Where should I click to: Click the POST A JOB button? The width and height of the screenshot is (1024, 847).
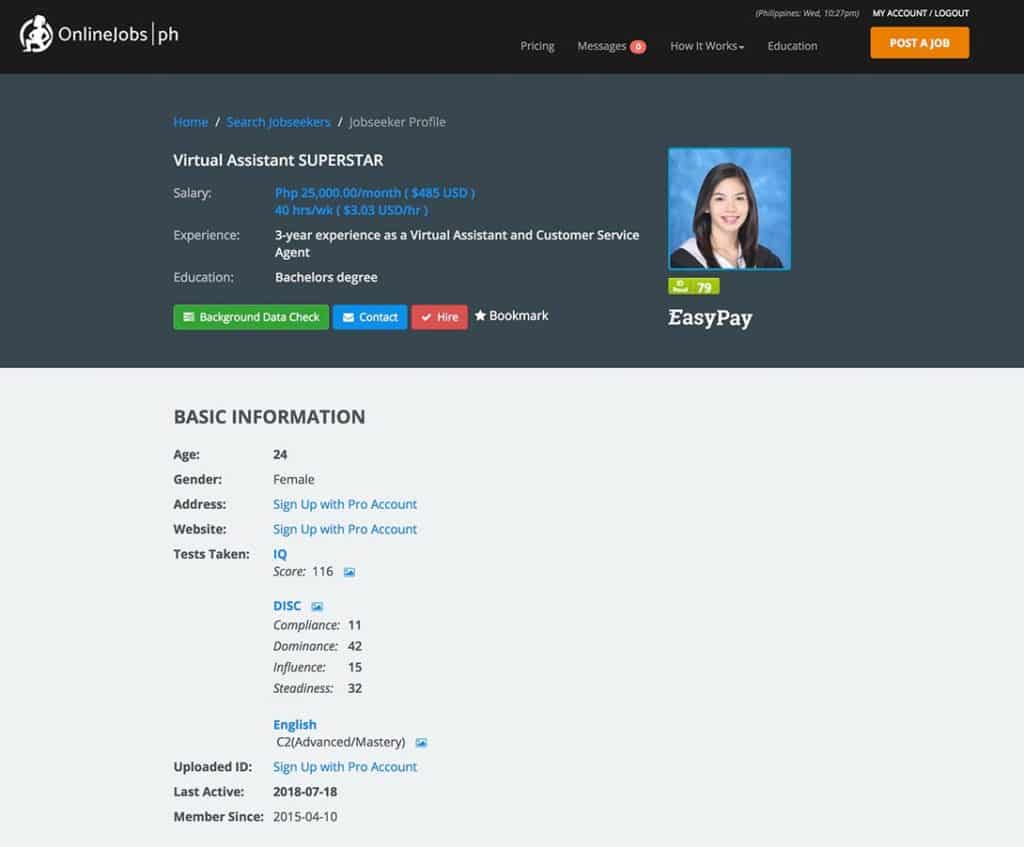pos(919,43)
